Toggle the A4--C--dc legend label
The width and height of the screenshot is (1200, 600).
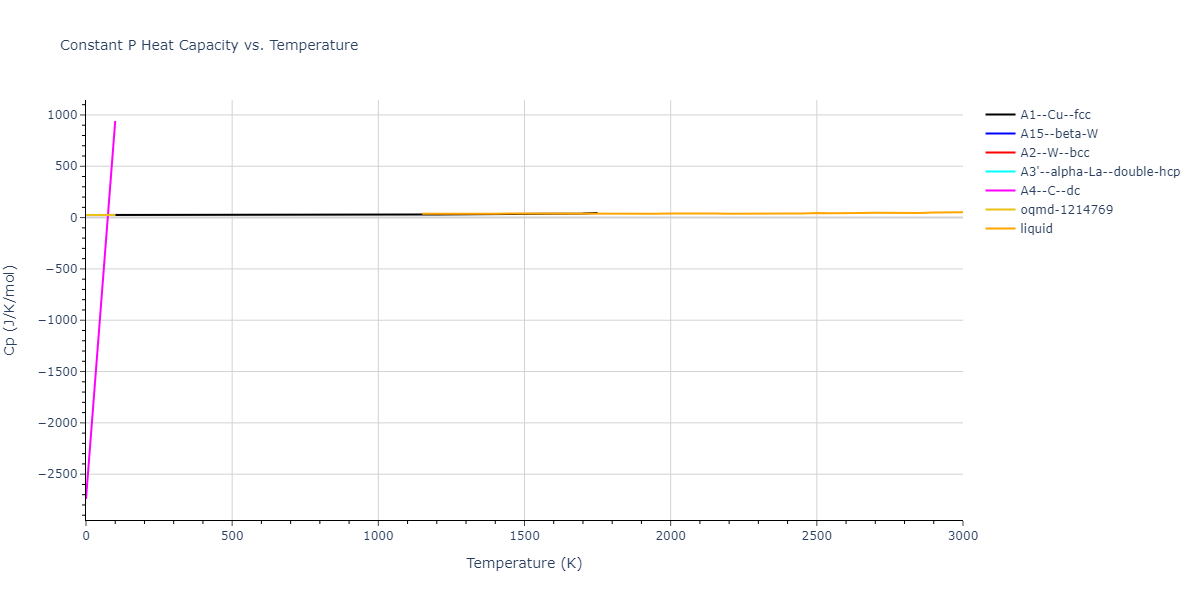pyautogui.click(x=1050, y=191)
